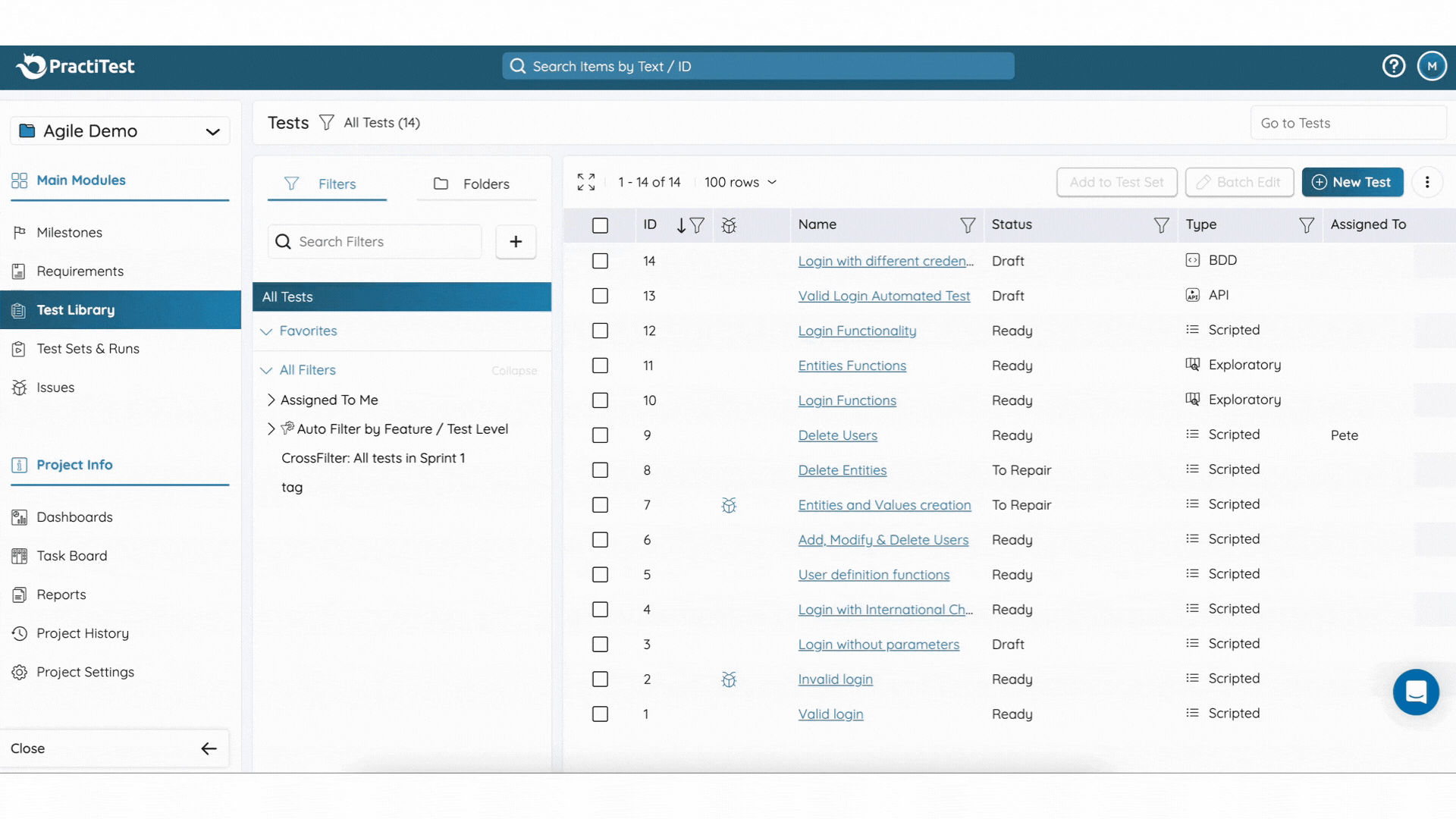Select checkbox for test ID 14
Screen dimensions: 1456x819
(600, 261)
